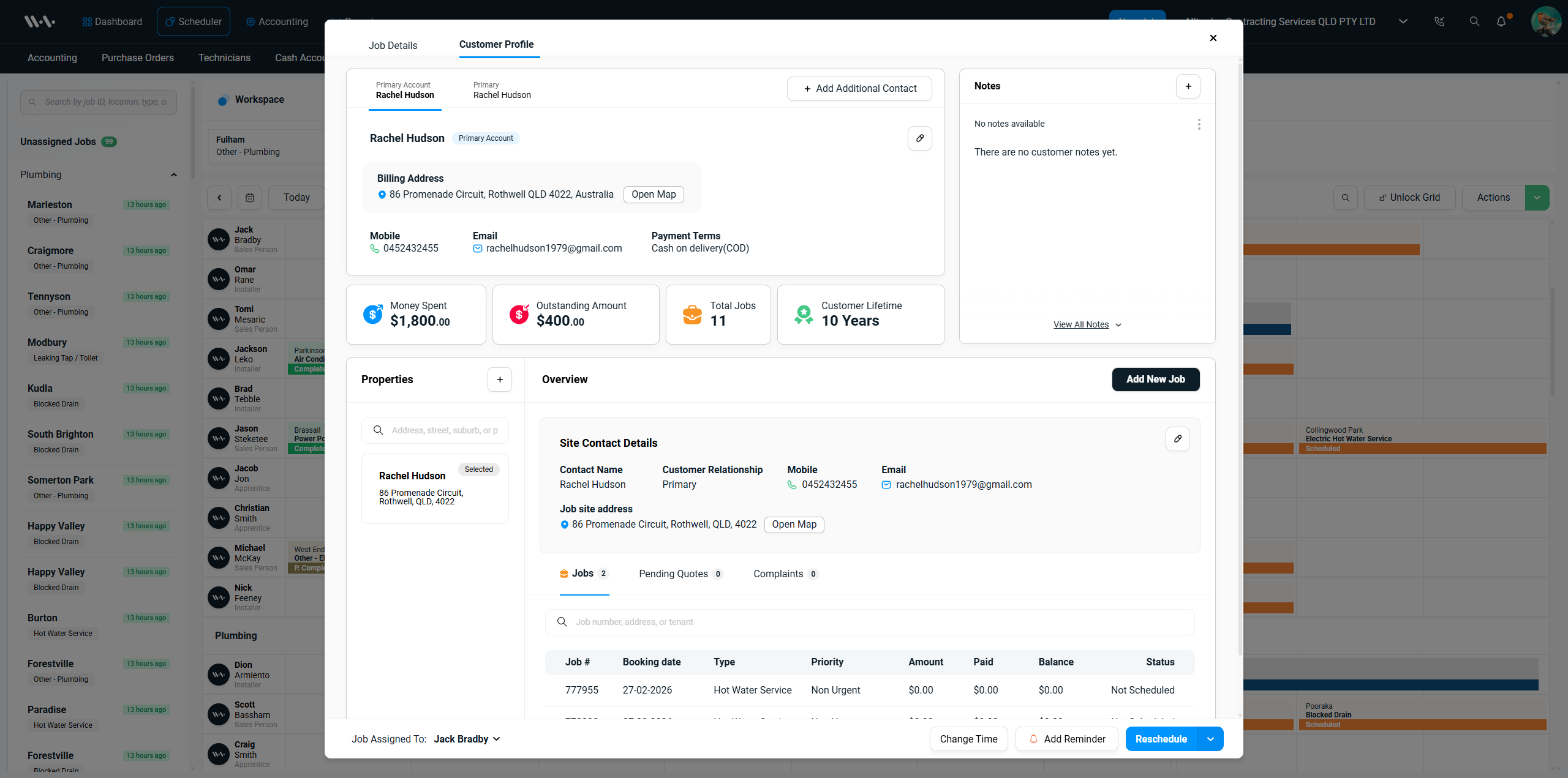Open the Pending Quotes tab

coord(673,574)
